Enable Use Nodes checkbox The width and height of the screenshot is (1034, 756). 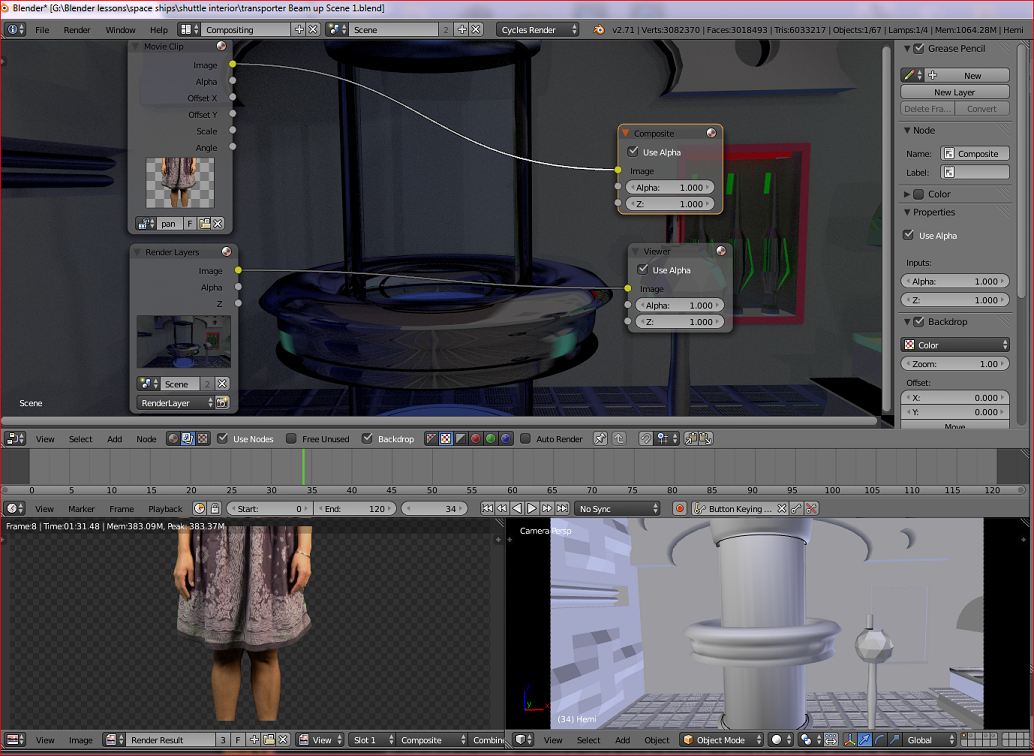pyautogui.click(x=223, y=438)
